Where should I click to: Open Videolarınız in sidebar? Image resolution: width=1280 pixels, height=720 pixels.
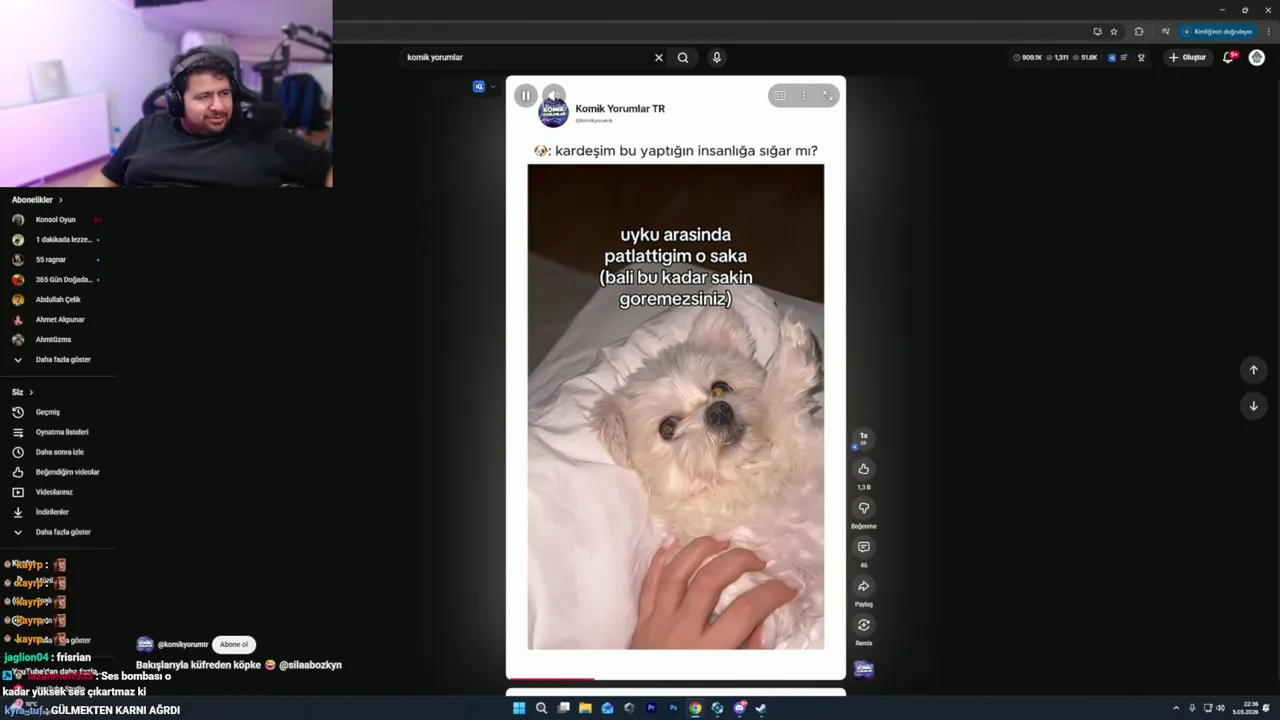(57, 492)
